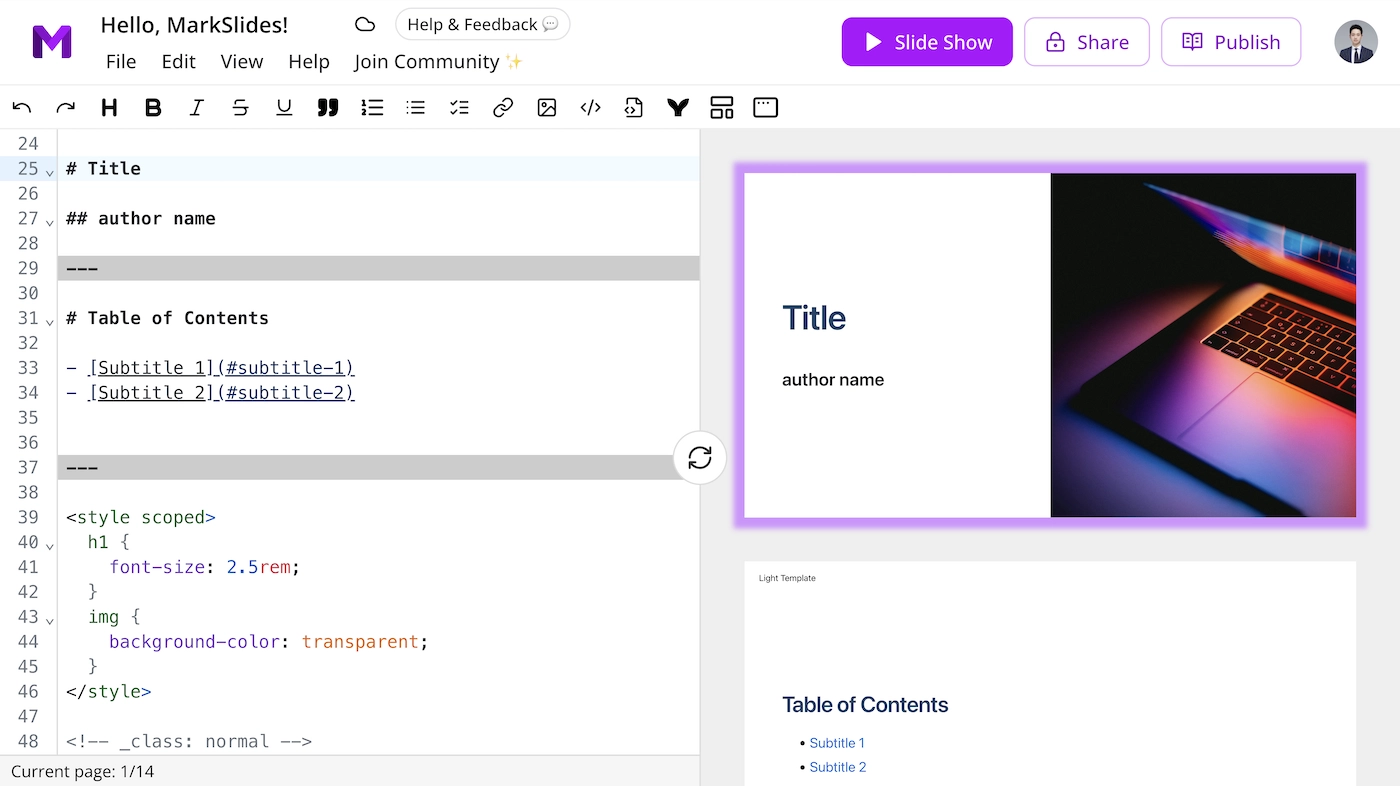
Task: Collapse the code fold at line 39
Action: 48,518
